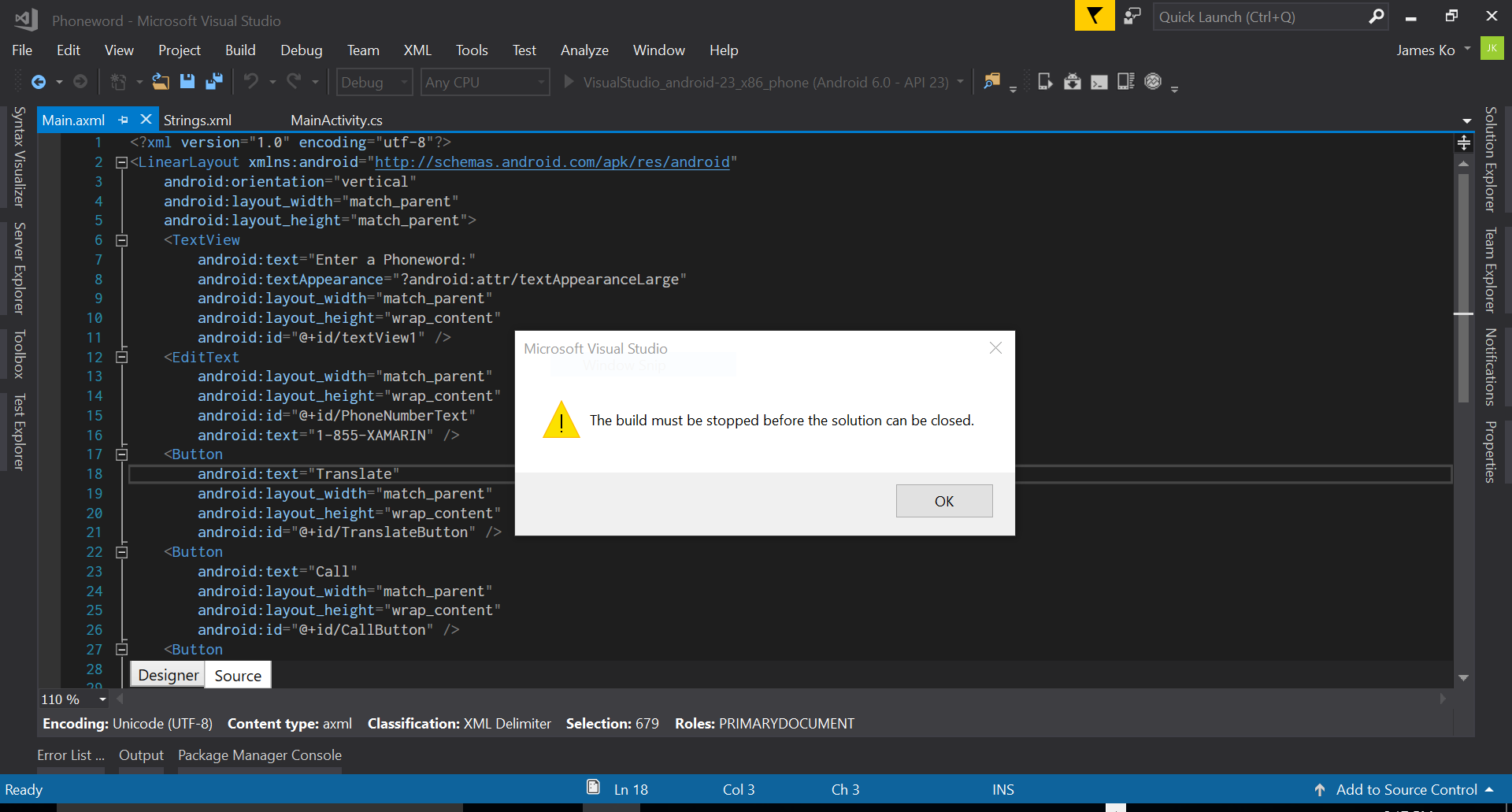
Task: Click the round profiler toolbar icon
Action: [x=1153, y=82]
